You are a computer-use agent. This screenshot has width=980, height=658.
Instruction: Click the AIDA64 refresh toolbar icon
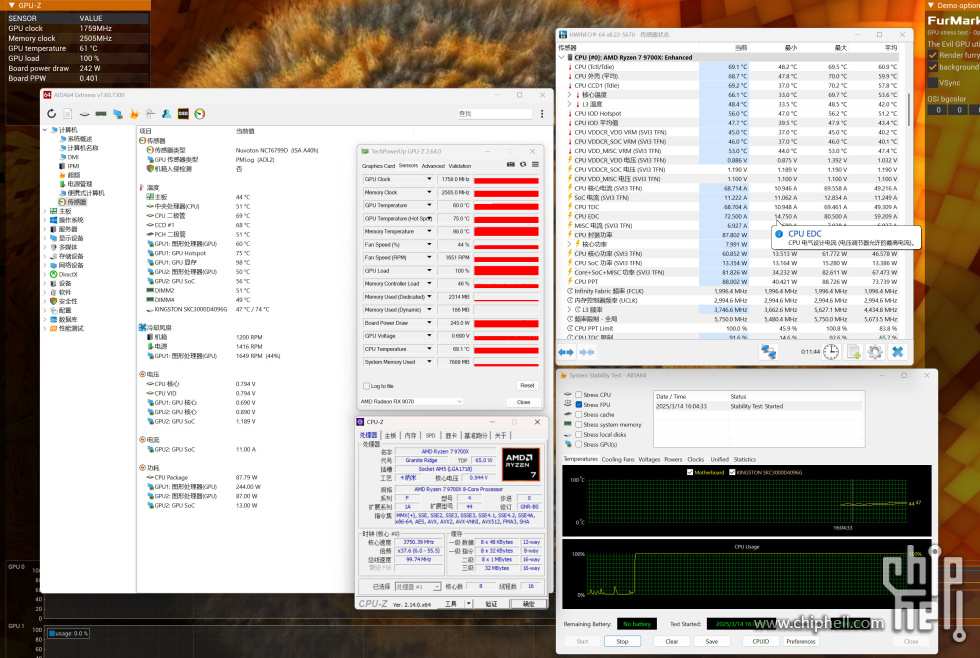pos(51,114)
